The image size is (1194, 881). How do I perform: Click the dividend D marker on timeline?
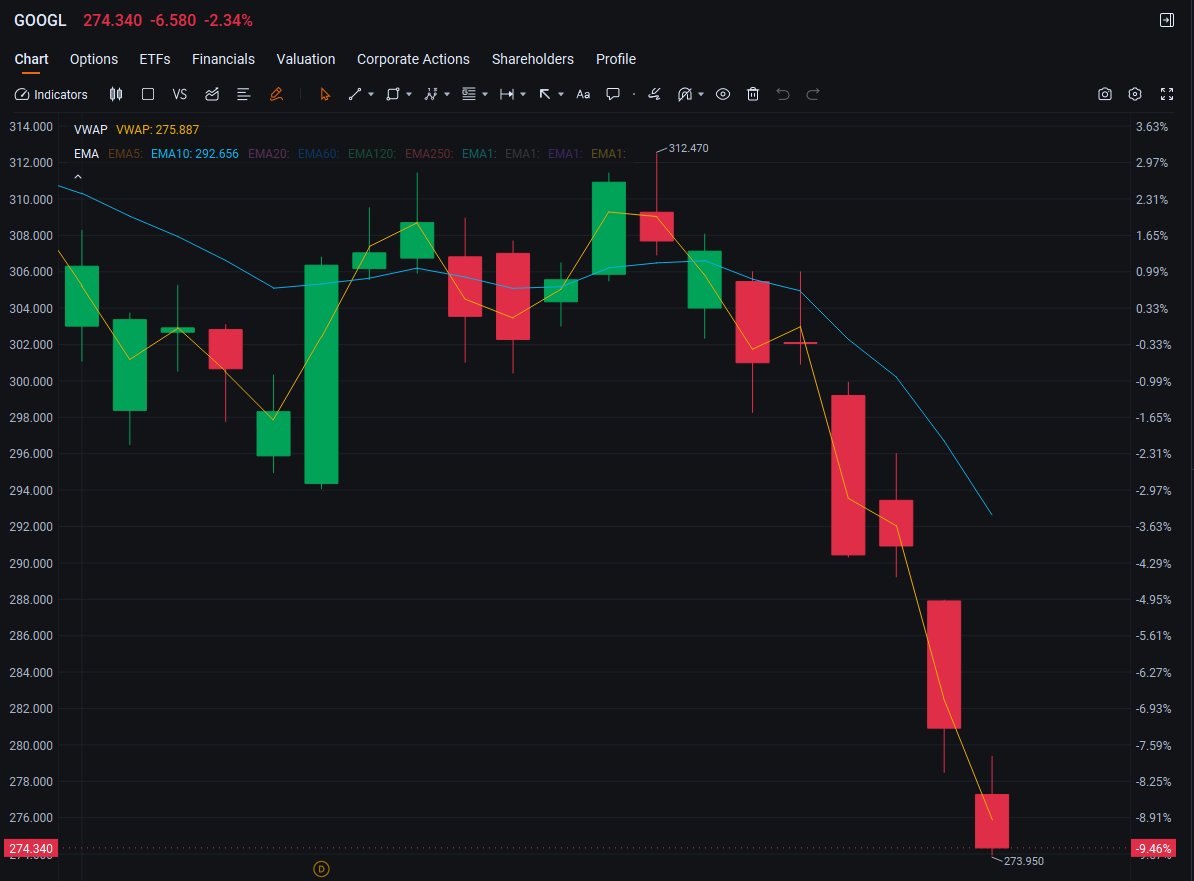coord(321,869)
